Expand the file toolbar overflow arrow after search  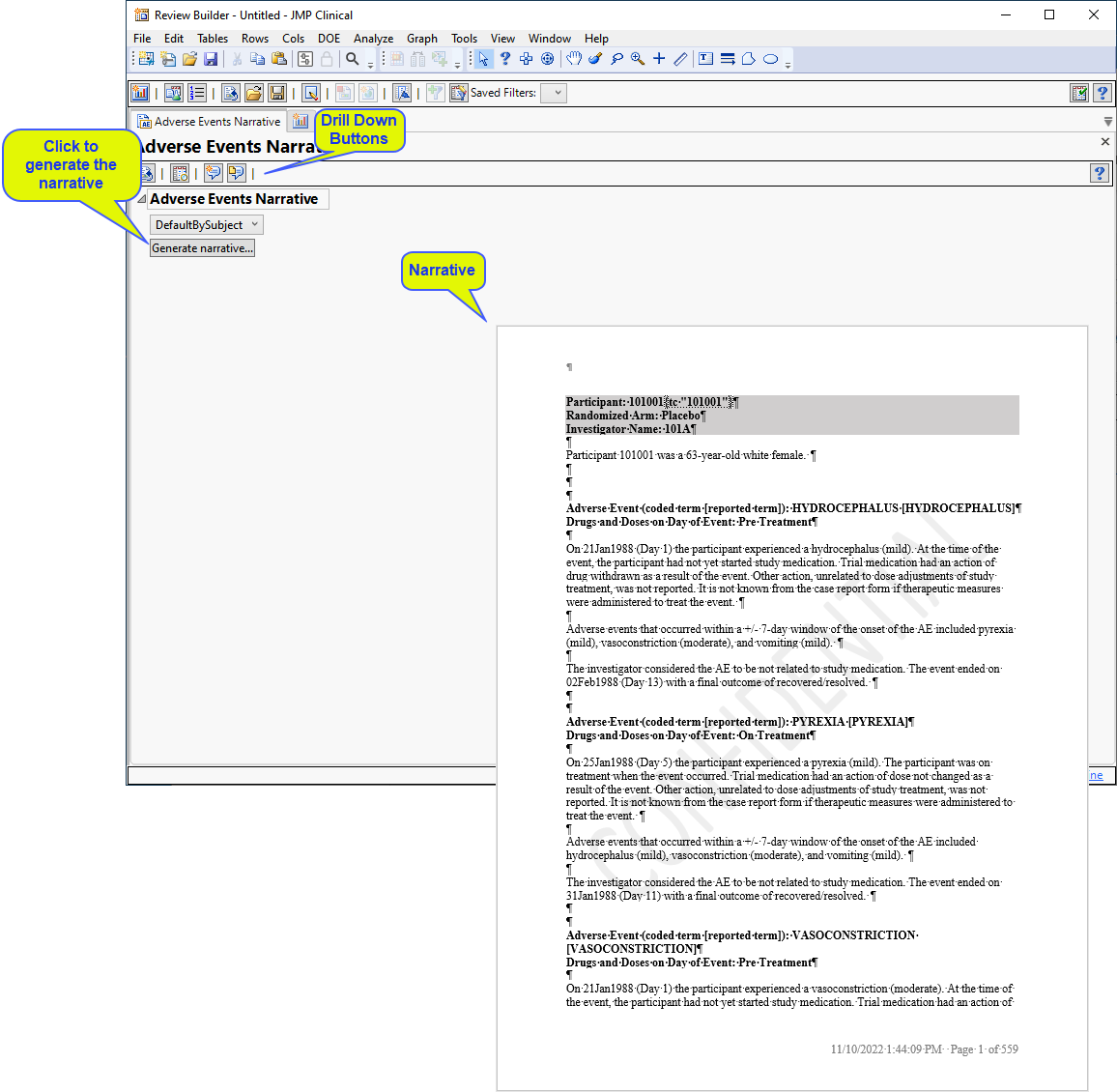click(x=370, y=64)
